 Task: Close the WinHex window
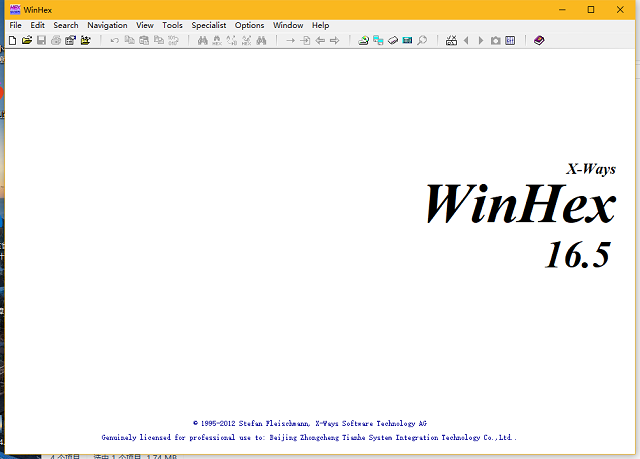pos(620,9)
